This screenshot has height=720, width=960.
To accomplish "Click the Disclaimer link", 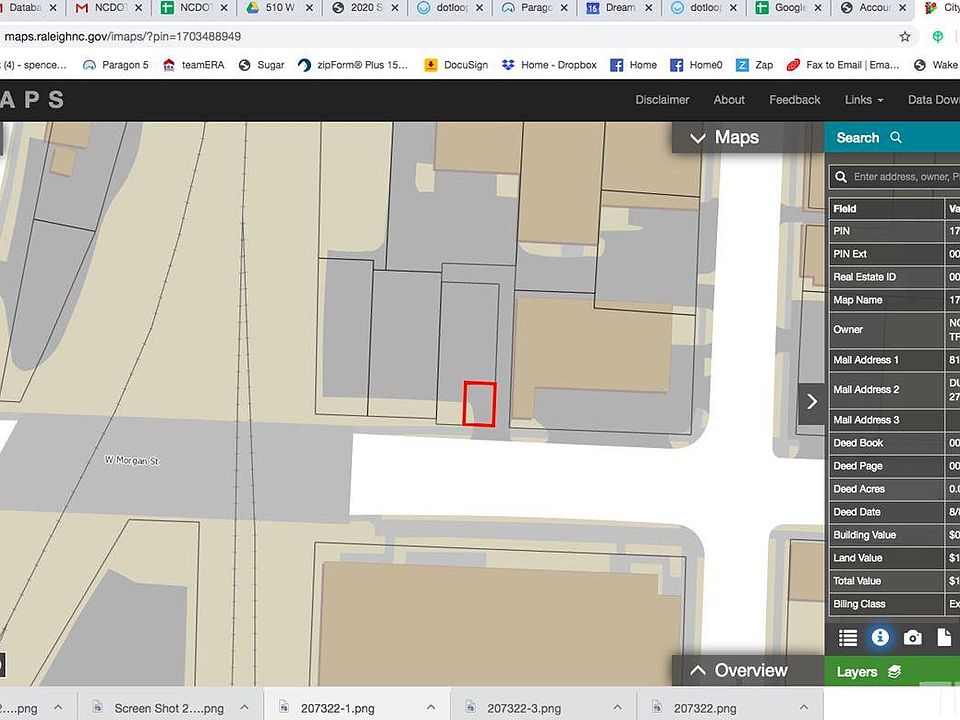I will [x=662, y=100].
